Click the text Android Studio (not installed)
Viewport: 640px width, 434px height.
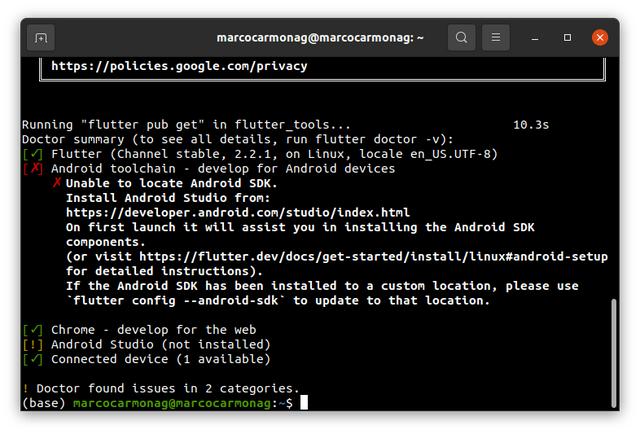[161, 345]
